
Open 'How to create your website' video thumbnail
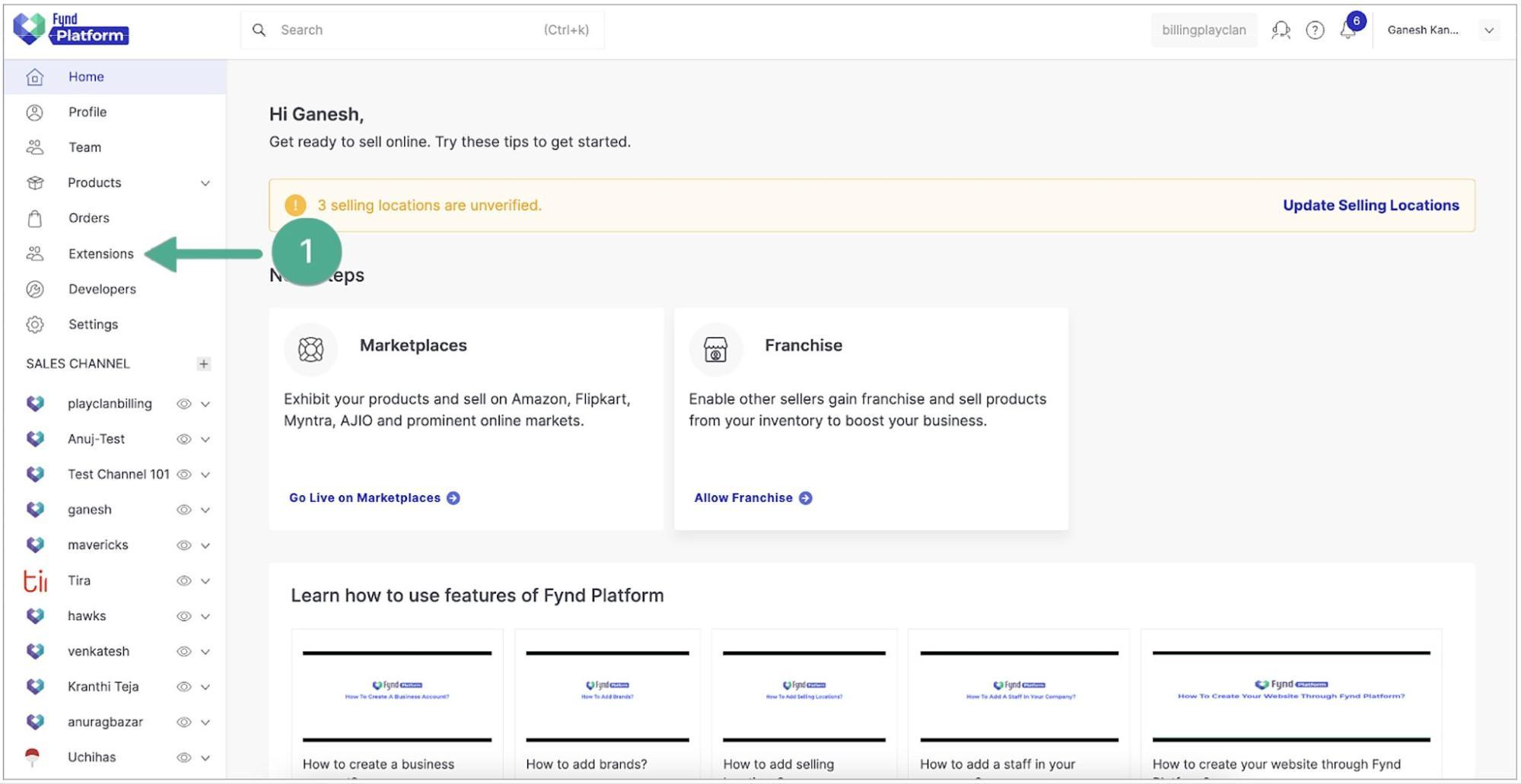1291,696
